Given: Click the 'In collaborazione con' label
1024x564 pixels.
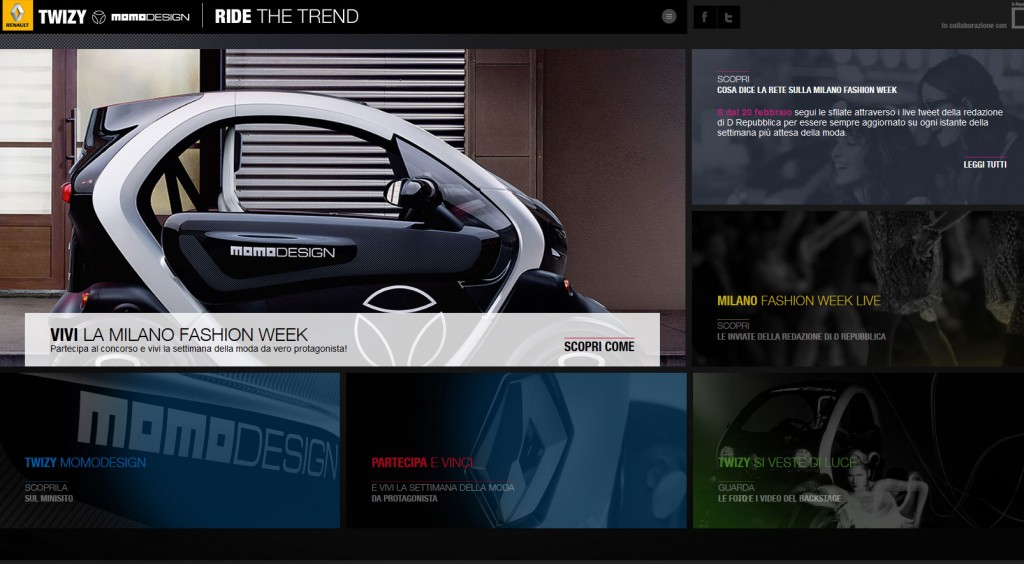Looking at the screenshot, I should pos(974,25).
